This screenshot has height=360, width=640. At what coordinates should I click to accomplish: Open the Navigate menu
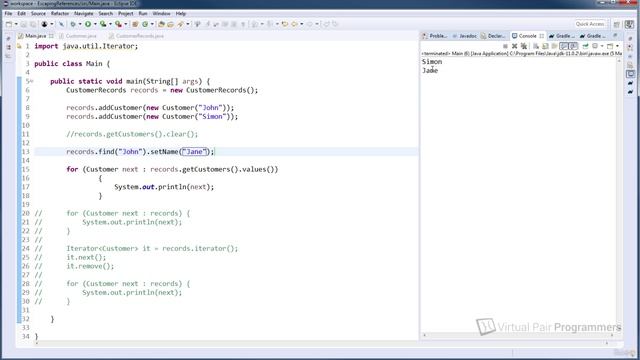(84, 13)
